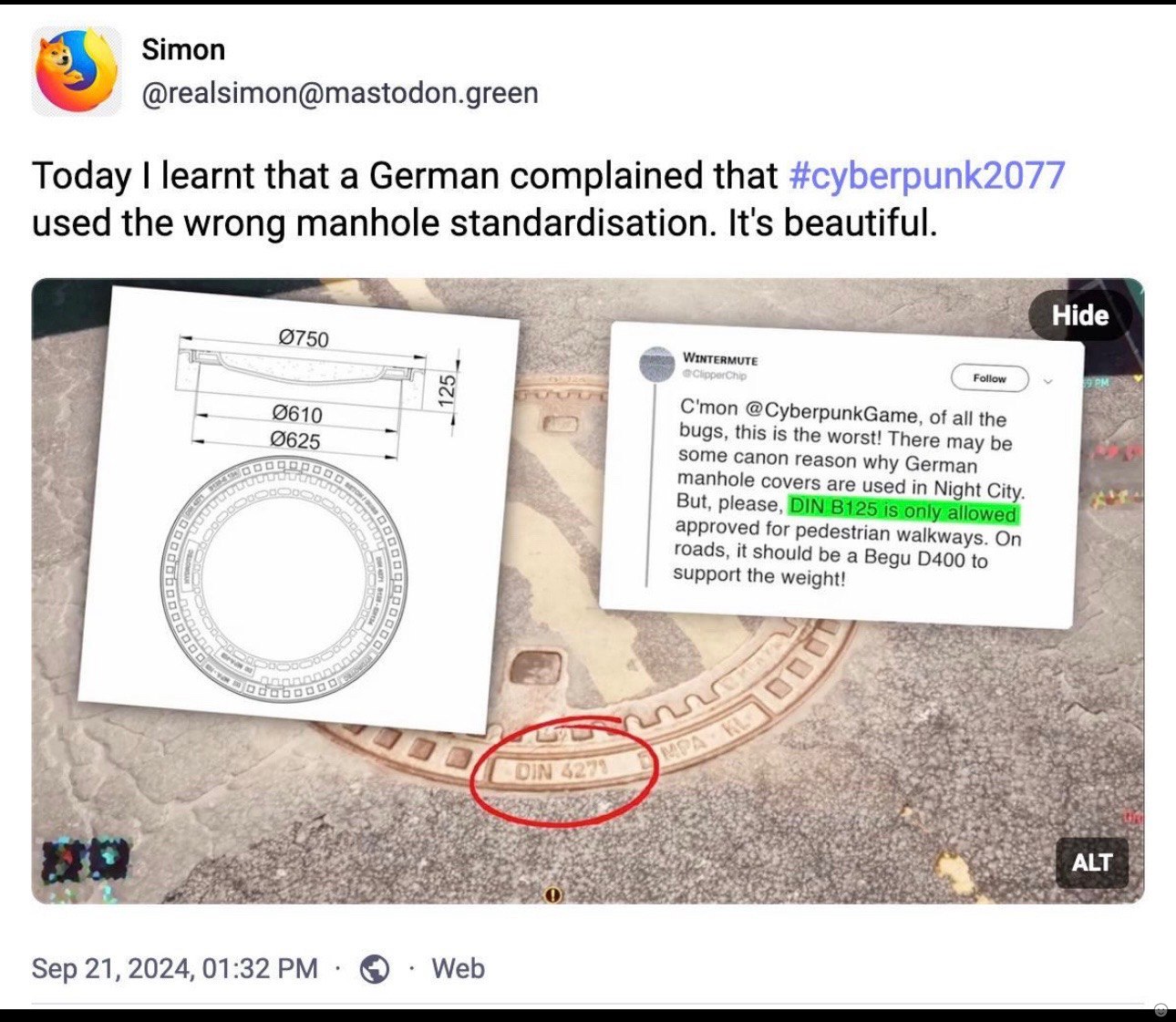Screen dimensions: 1176x1022
Task: Open Simon's Firefox doge avatar
Action: [x=77, y=71]
